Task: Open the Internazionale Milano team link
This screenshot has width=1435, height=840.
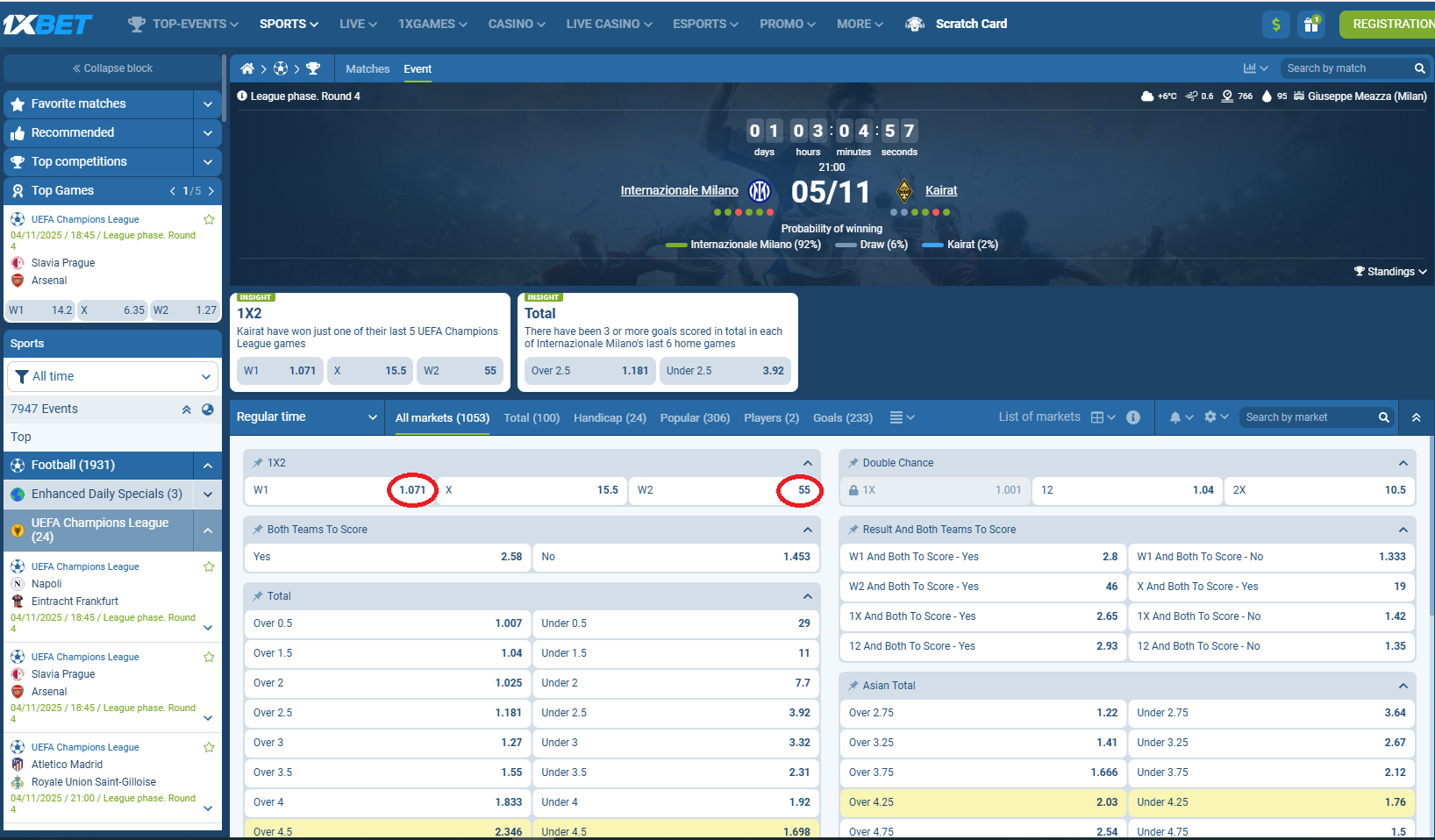Action: (679, 190)
